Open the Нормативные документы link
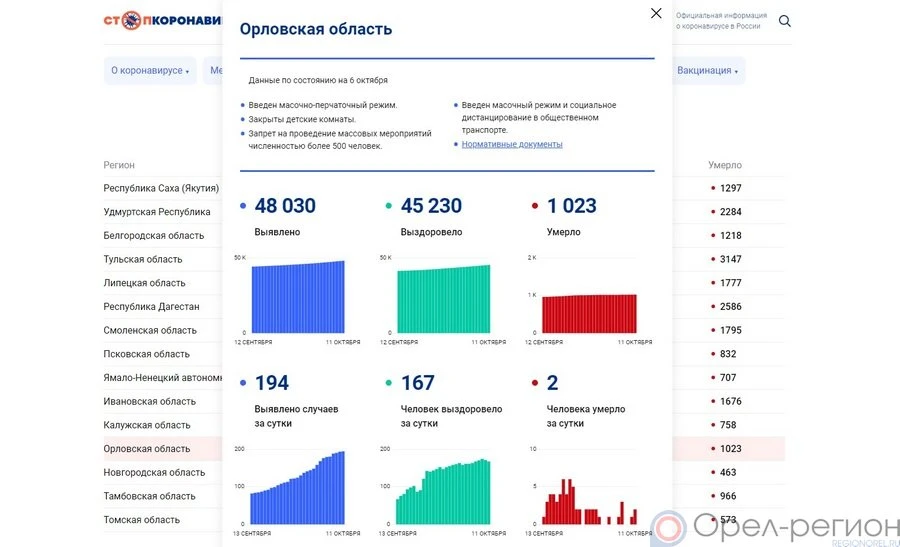The width and height of the screenshot is (900, 547). coord(512,144)
